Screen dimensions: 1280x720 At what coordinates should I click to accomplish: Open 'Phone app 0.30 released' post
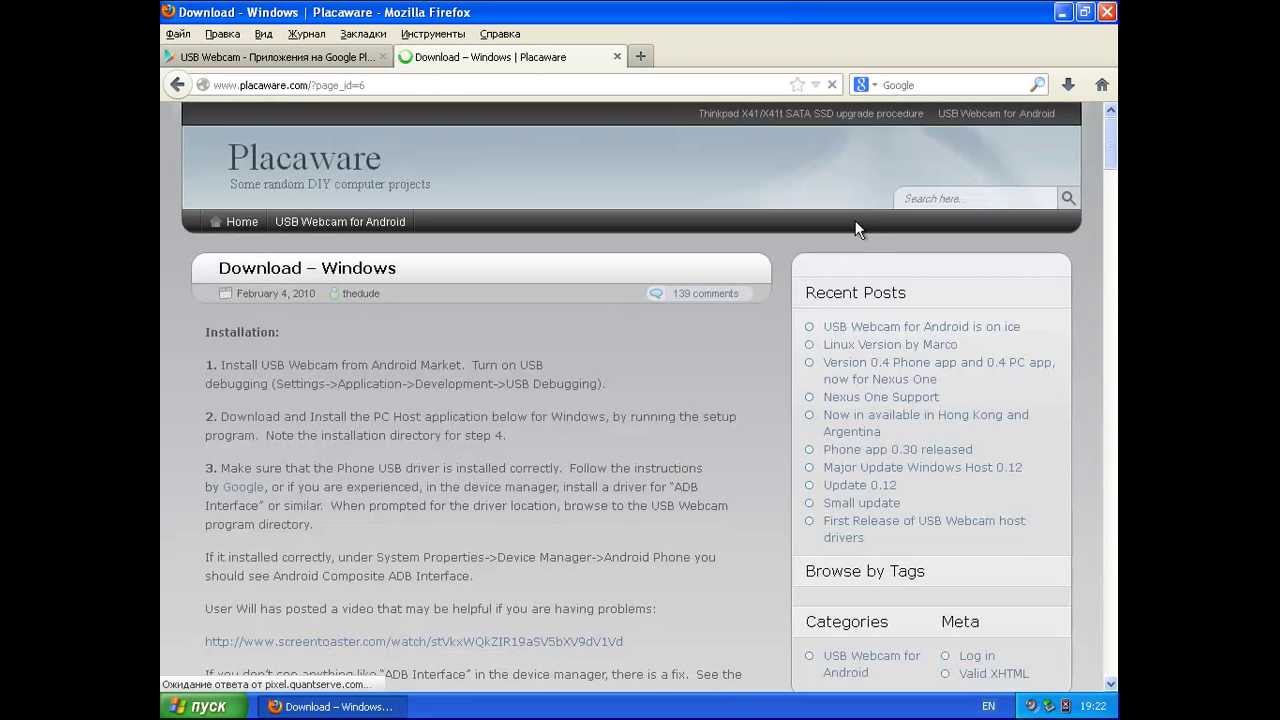tap(898, 450)
